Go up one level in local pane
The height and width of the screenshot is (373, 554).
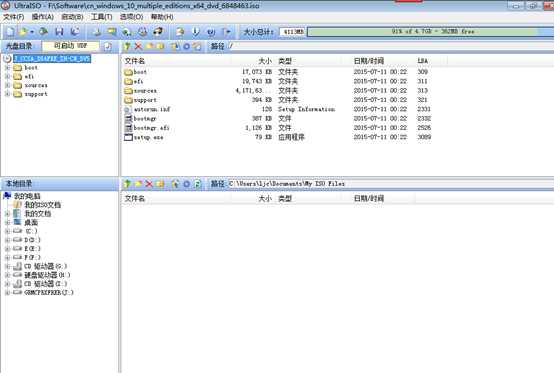click(127, 184)
